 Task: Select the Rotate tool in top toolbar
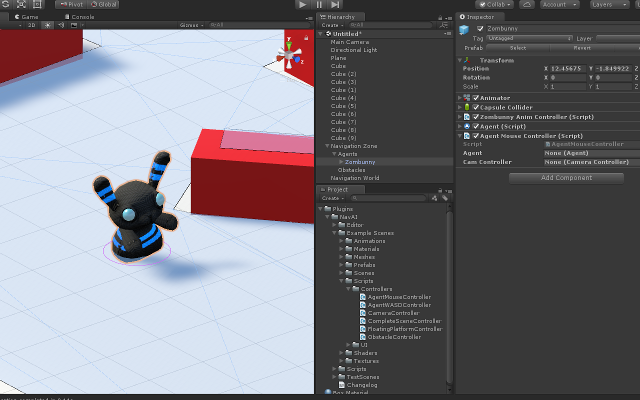click(x=5, y=4)
